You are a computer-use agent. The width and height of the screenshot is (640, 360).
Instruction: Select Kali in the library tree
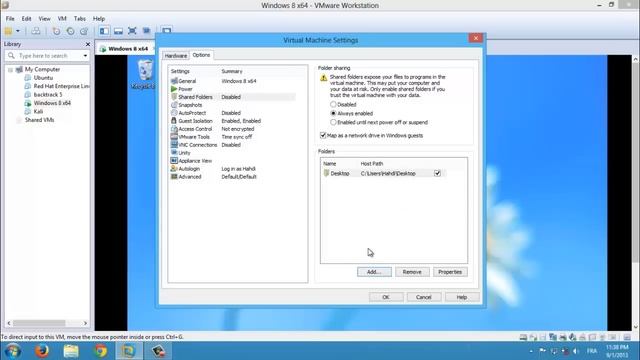coord(38,111)
